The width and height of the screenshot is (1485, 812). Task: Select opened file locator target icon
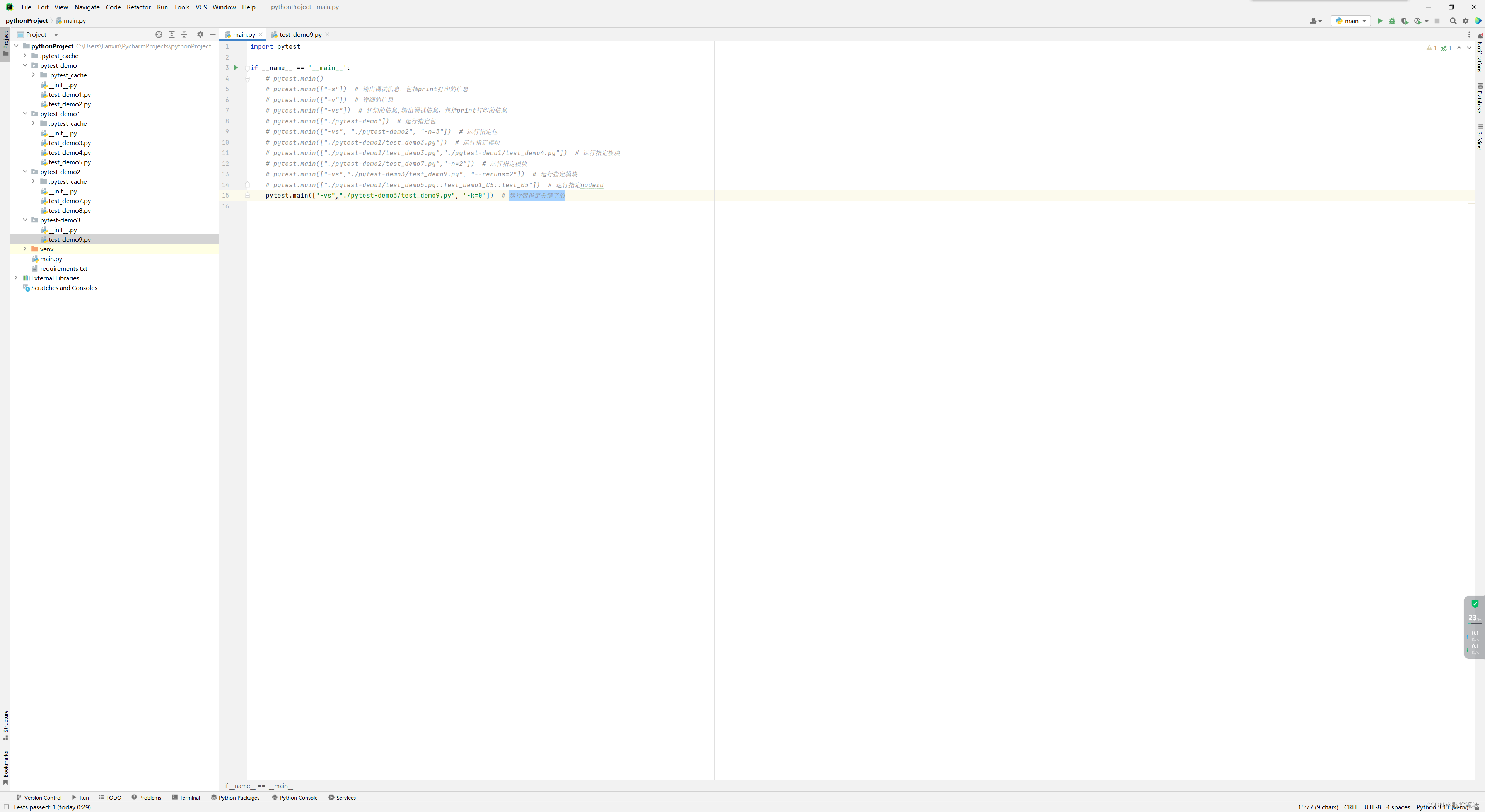(x=159, y=34)
